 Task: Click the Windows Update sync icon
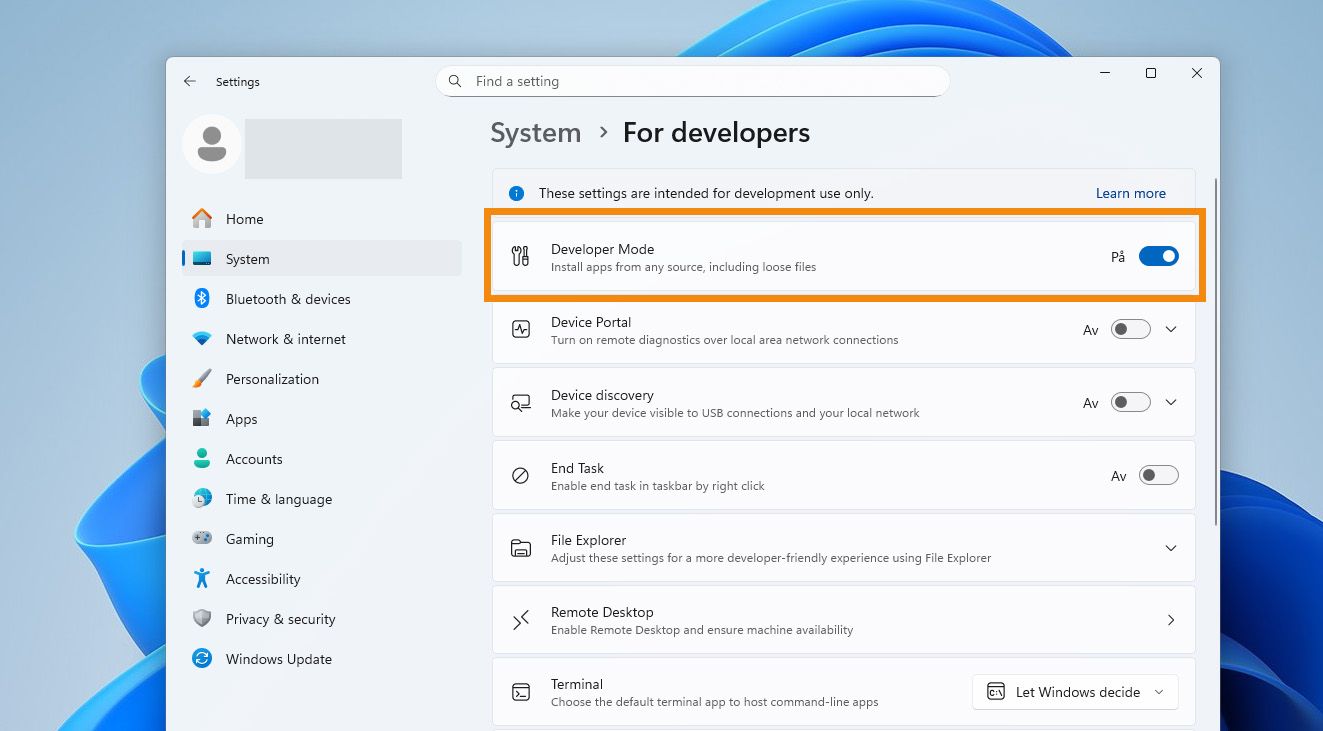202,659
